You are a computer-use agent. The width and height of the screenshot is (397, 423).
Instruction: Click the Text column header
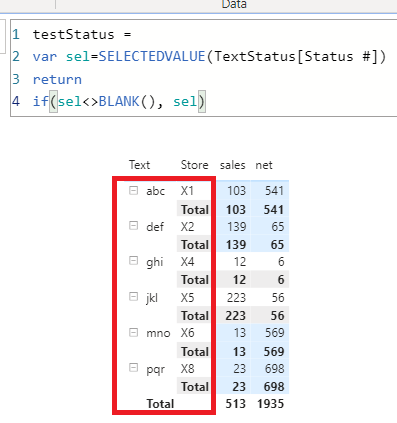click(139, 165)
